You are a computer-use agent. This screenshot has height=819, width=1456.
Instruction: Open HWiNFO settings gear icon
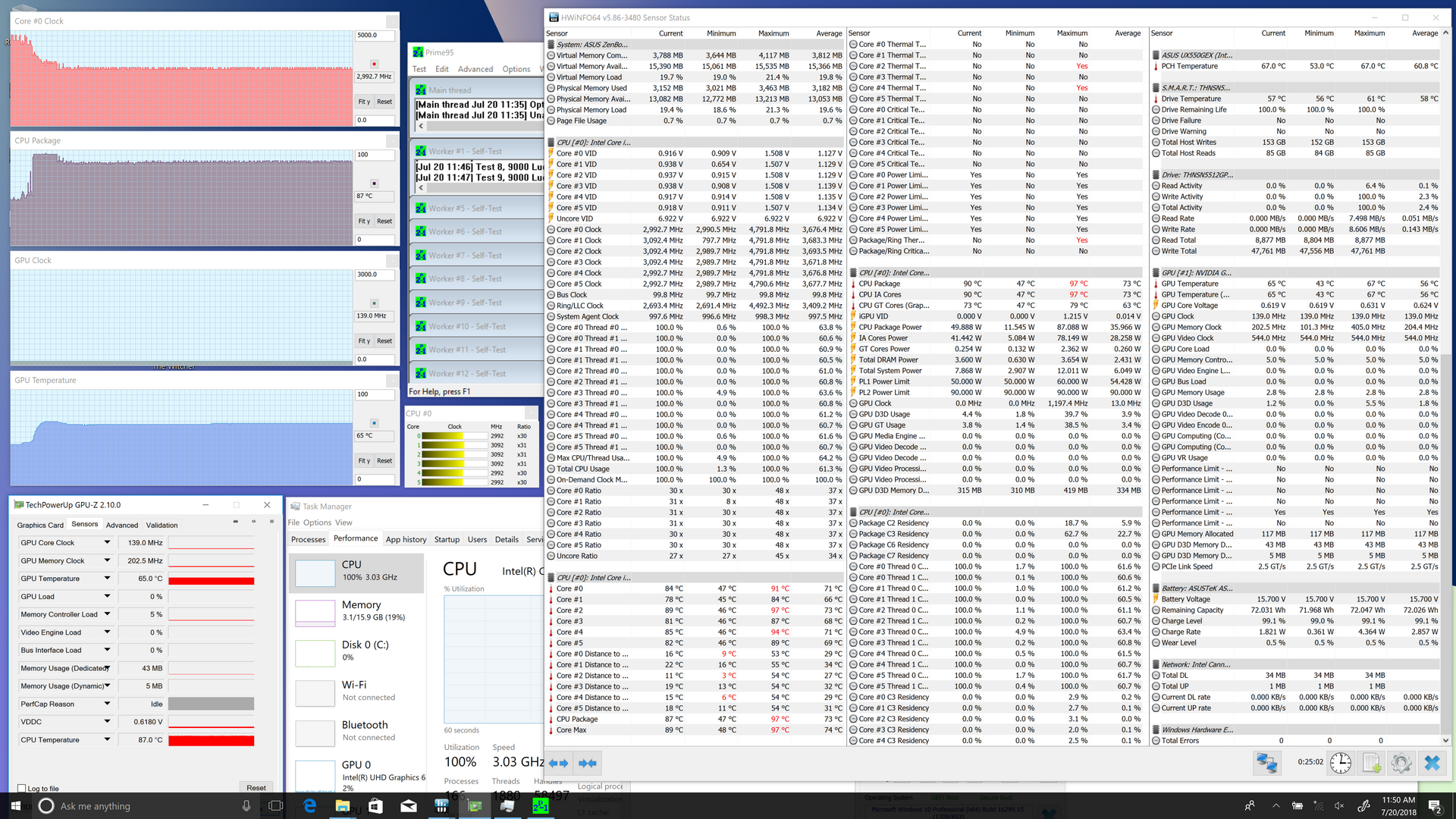(1401, 763)
